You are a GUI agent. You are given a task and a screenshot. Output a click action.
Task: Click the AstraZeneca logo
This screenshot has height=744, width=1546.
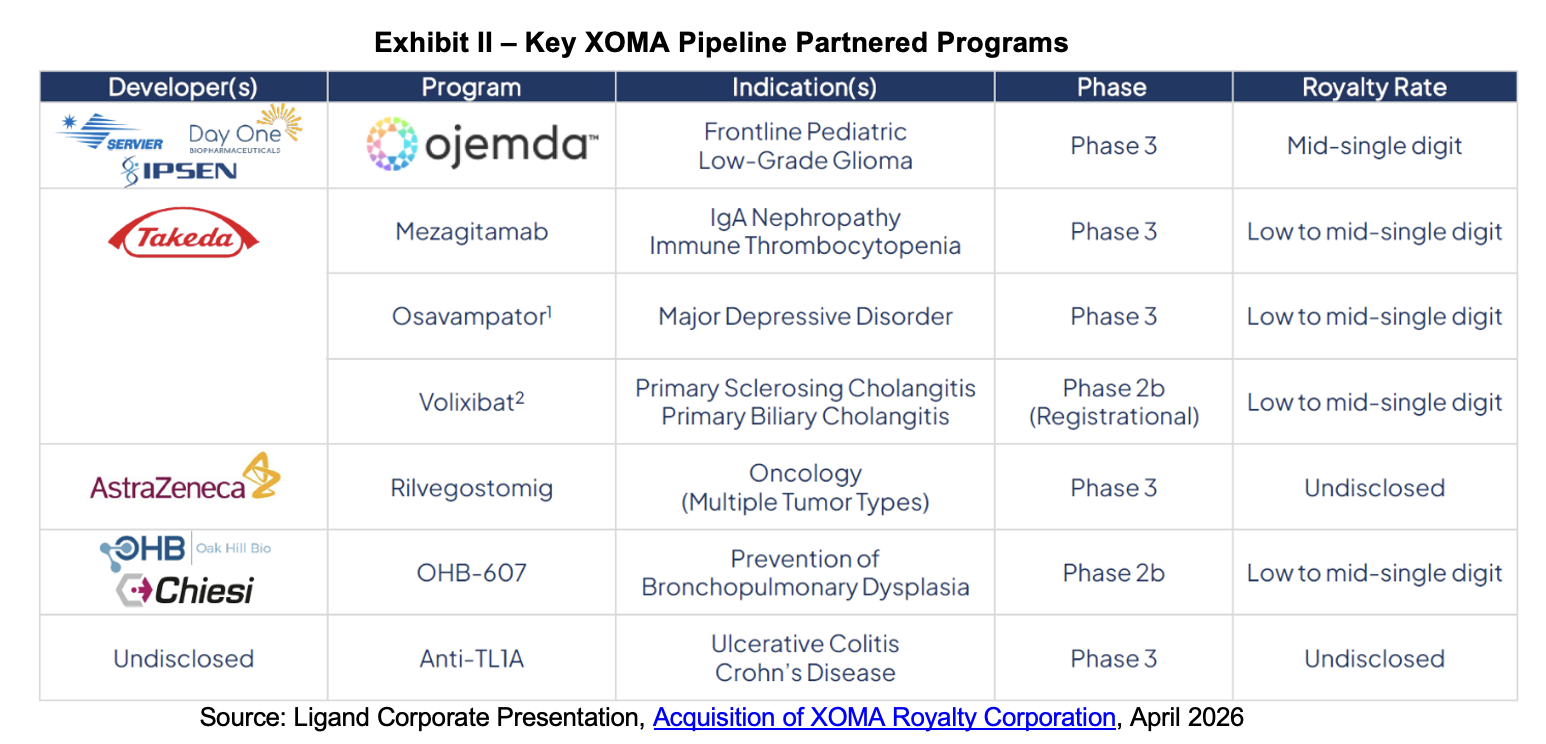(184, 480)
